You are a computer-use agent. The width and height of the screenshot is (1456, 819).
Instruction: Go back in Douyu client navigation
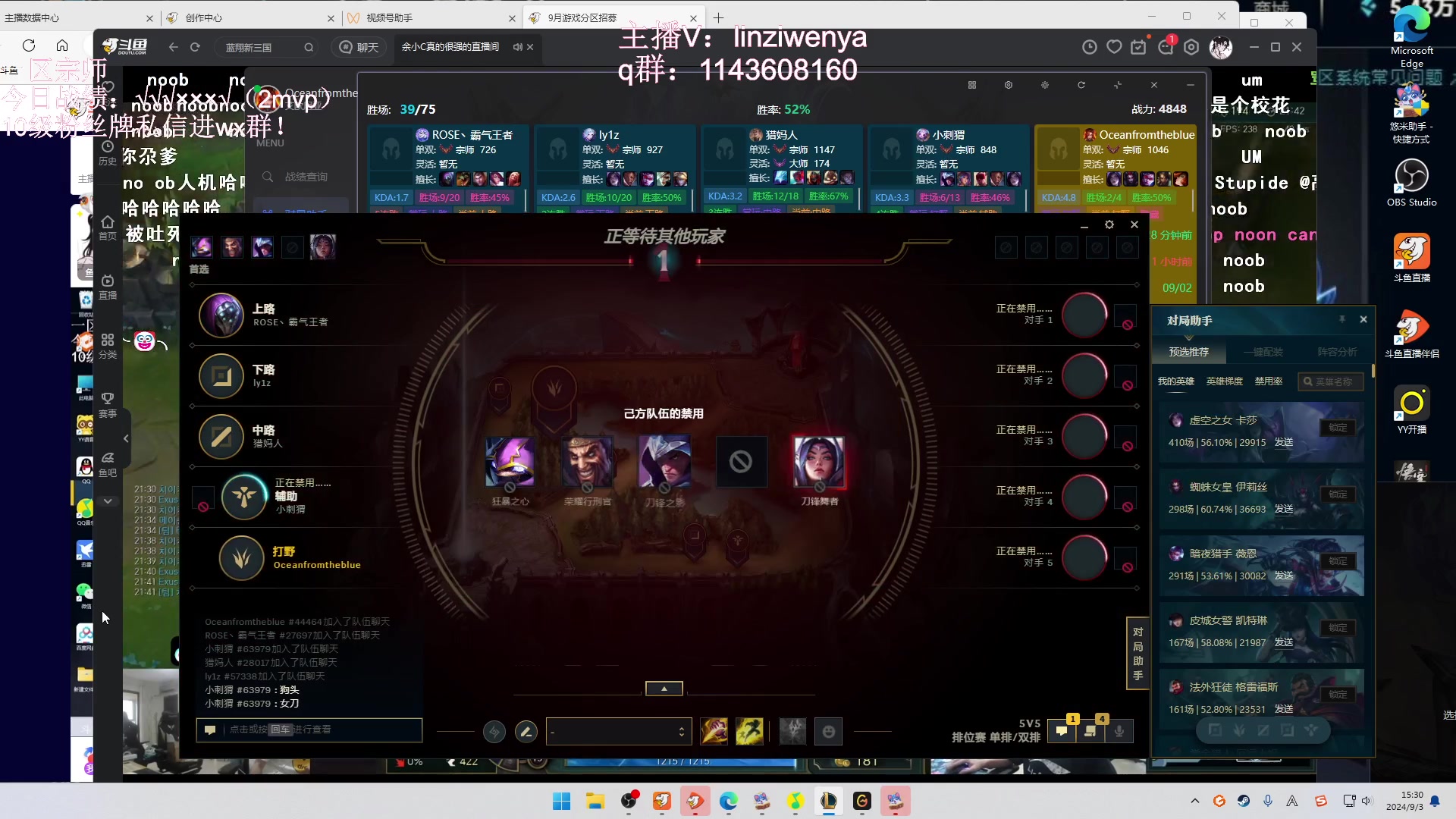[173, 47]
